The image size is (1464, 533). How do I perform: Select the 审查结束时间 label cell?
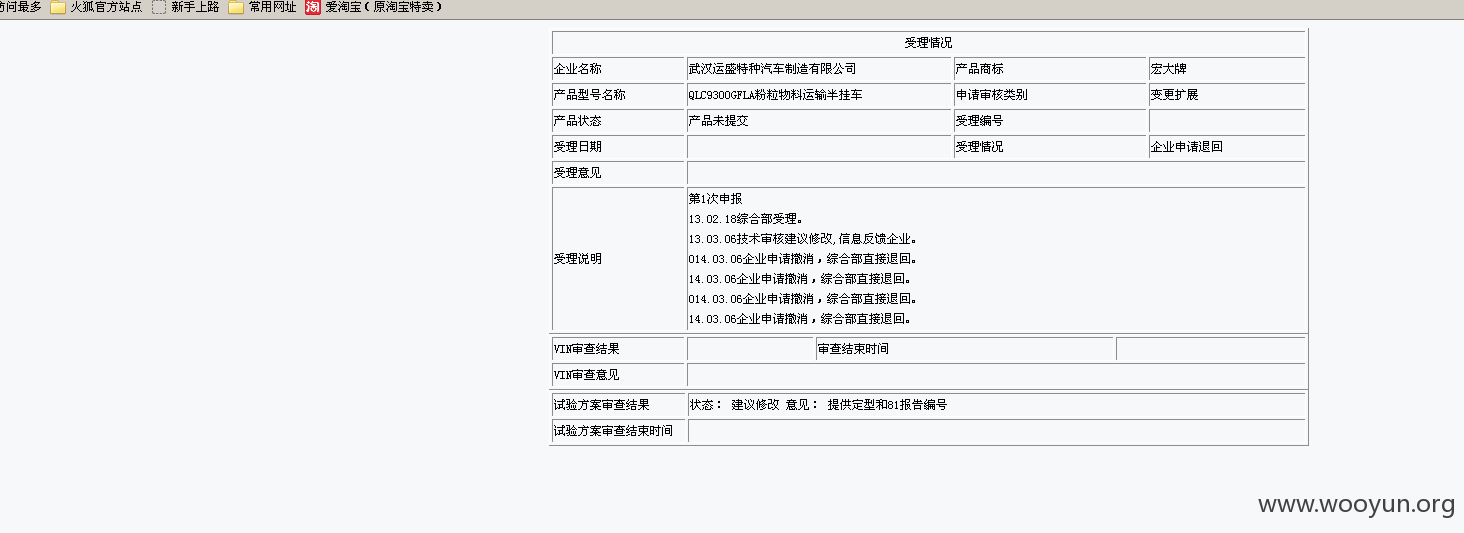click(x=965, y=349)
